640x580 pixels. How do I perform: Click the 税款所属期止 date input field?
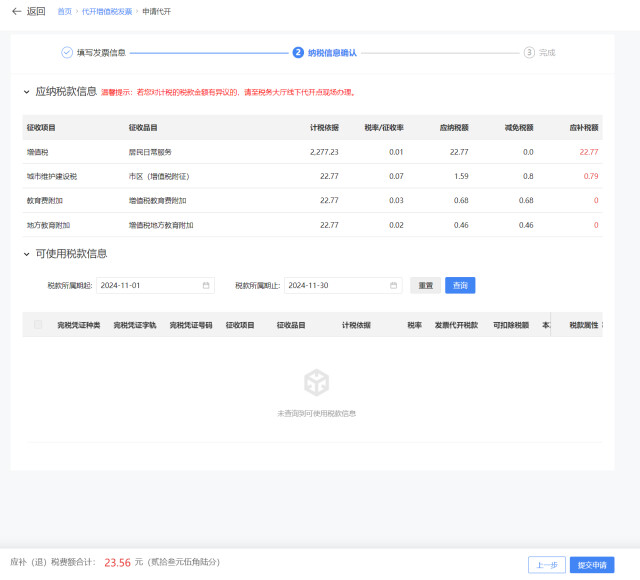click(x=337, y=285)
